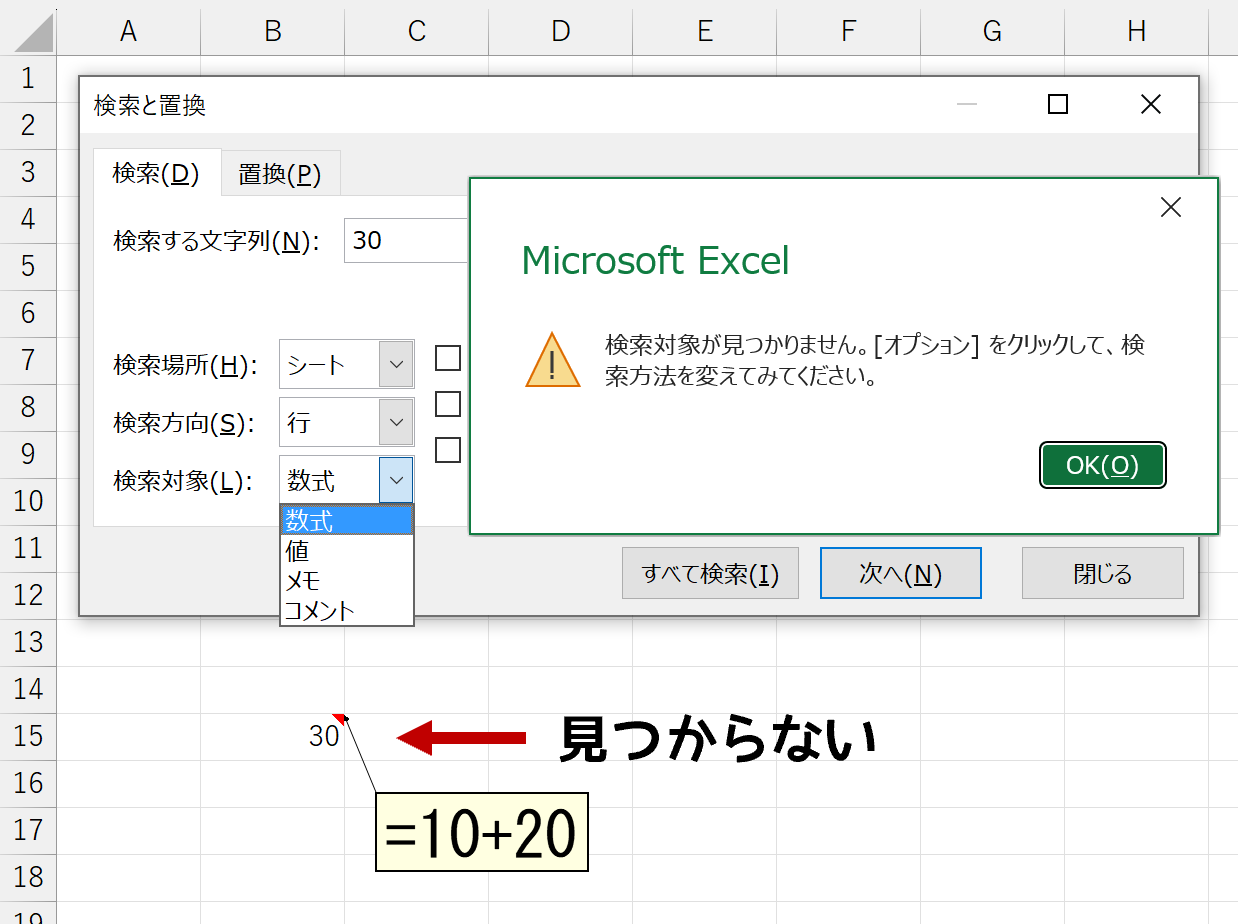Select row 18 header
Image resolution: width=1238 pixels, height=924 pixels.
28,877
